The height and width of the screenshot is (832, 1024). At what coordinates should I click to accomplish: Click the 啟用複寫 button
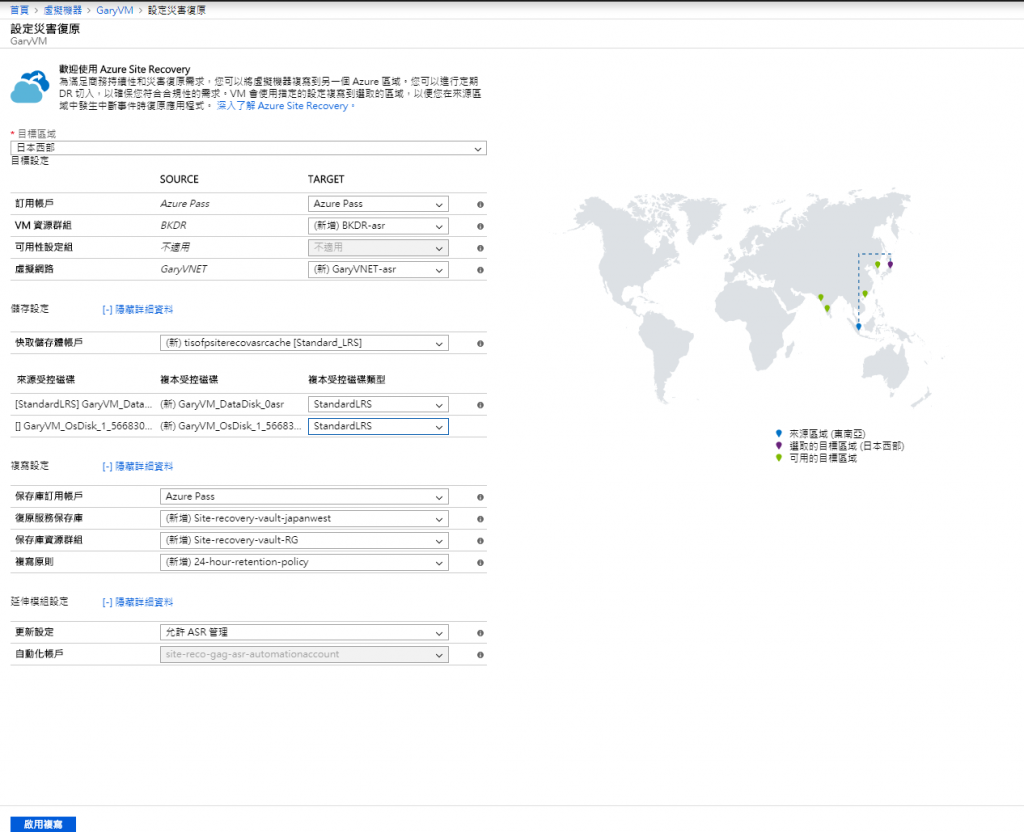click(x=43, y=824)
